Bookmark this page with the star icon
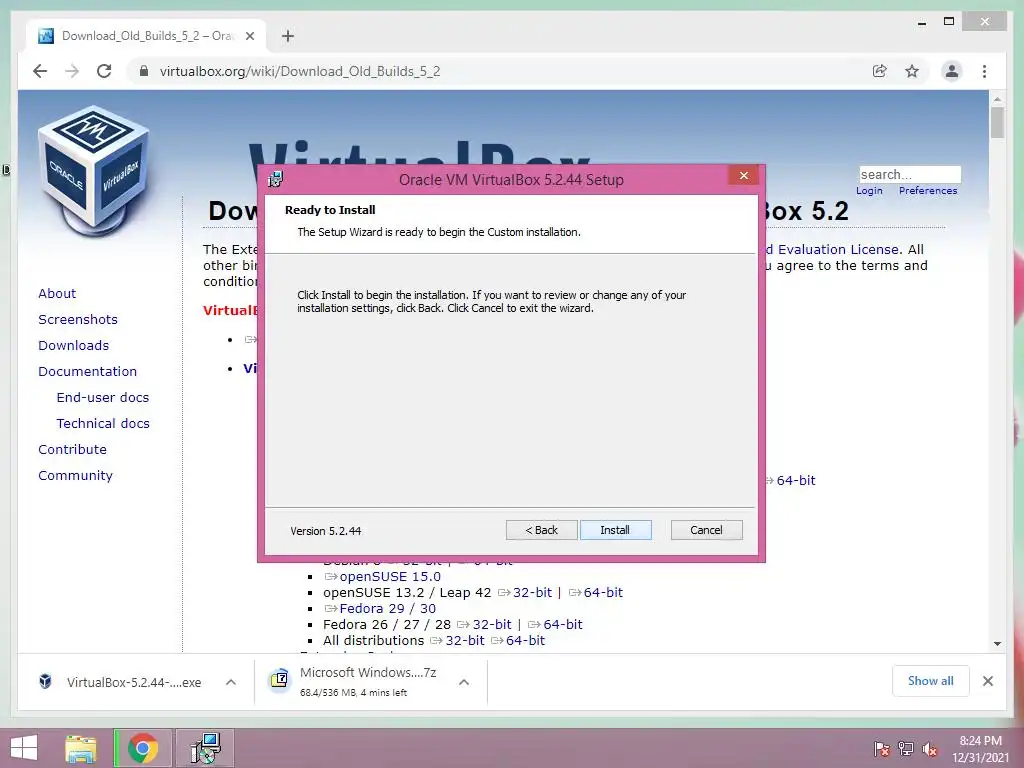The image size is (1024, 768). click(912, 71)
